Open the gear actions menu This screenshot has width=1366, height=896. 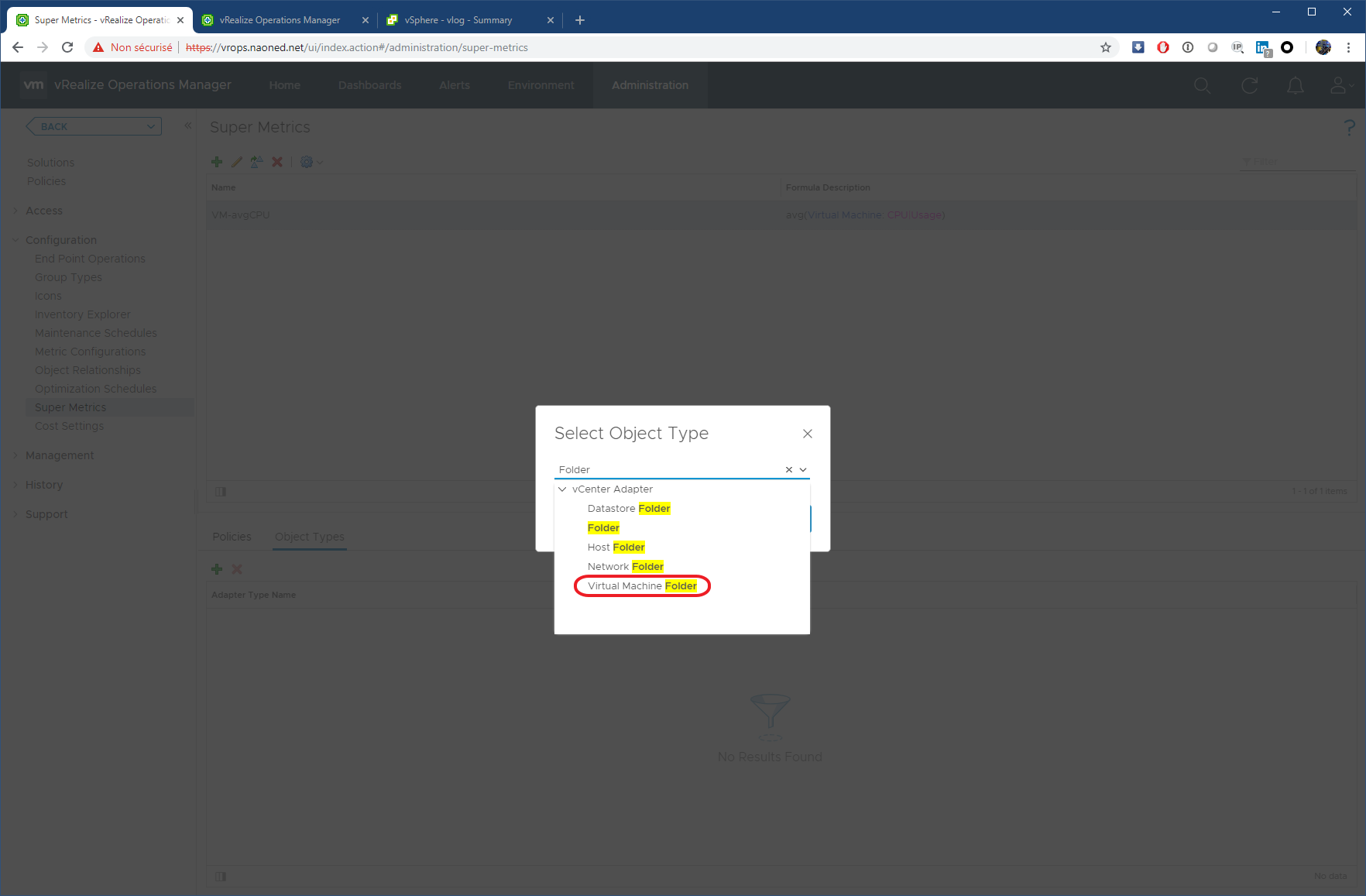point(310,162)
